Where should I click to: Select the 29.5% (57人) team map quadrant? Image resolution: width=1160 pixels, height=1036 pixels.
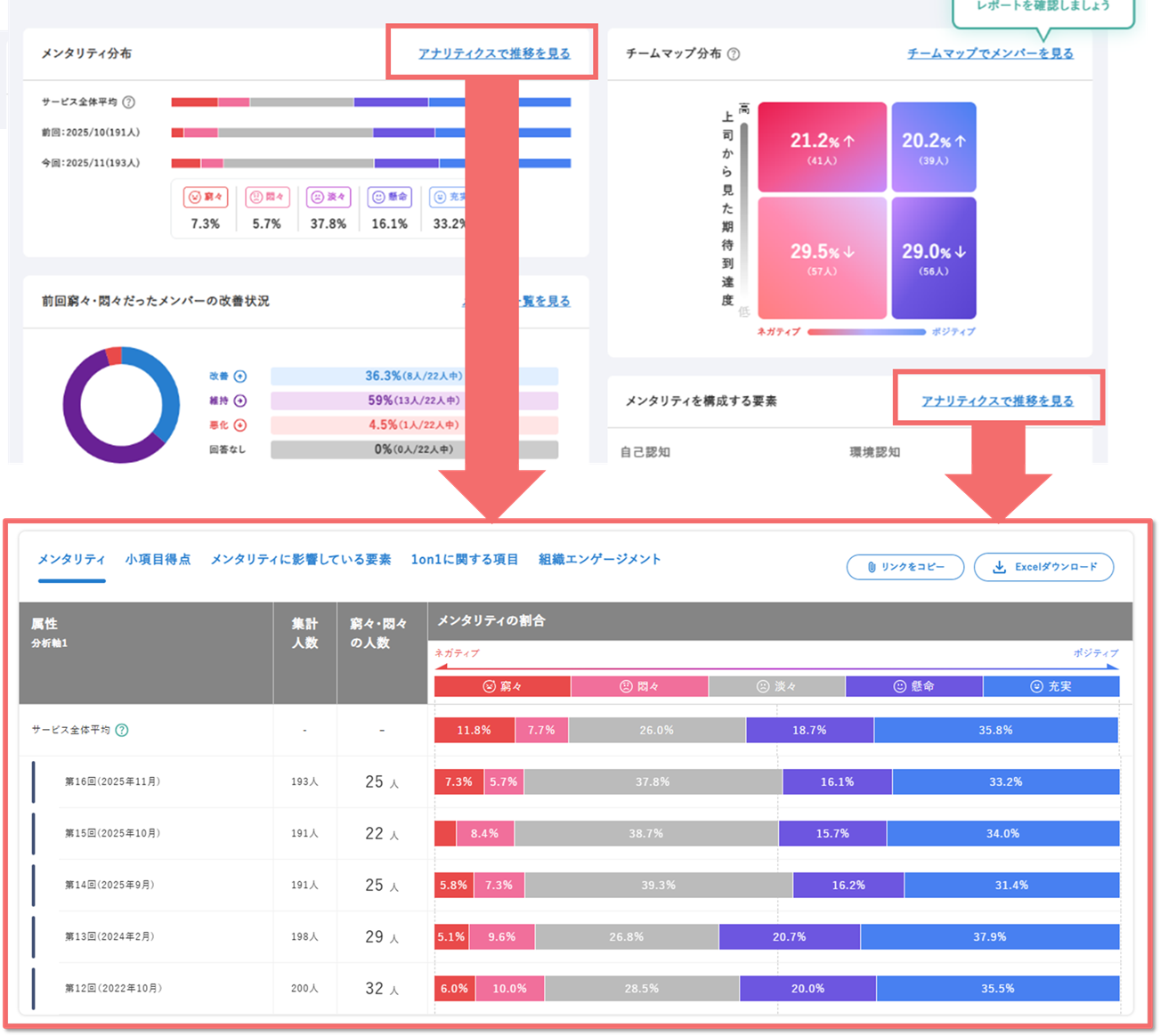[x=823, y=258]
